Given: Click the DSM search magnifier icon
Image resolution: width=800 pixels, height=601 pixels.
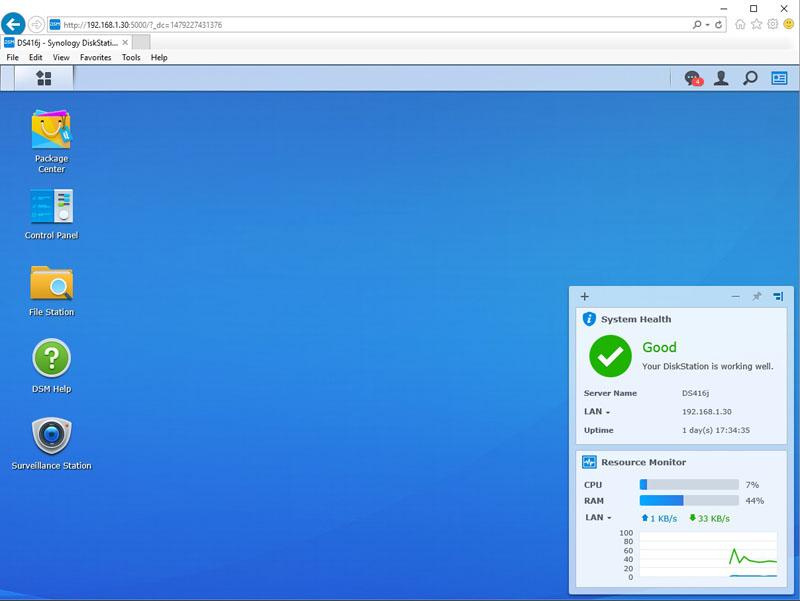Looking at the screenshot, I should coord(750,78).
